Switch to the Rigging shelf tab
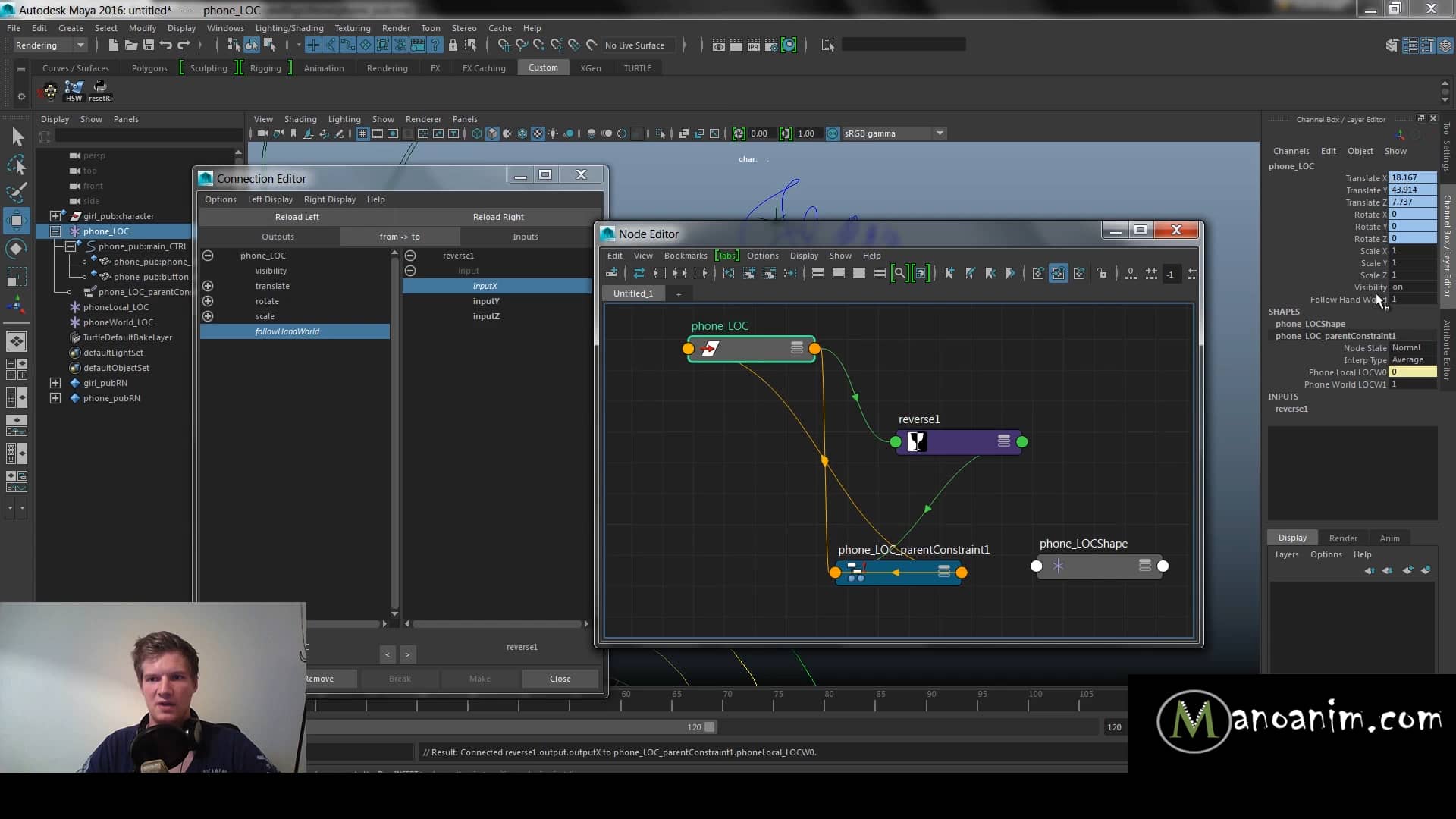The width and height of the screenshot is (1456, 819). click(x=265, y=67)
